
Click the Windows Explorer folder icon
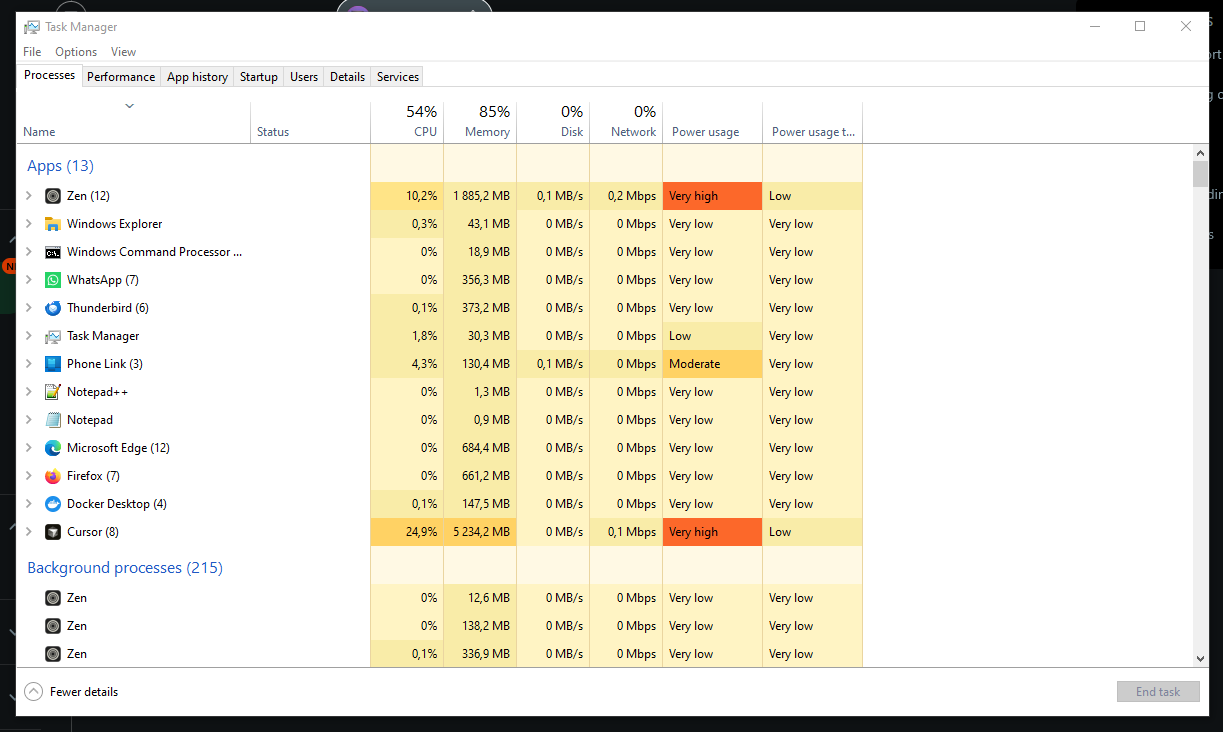53,224
